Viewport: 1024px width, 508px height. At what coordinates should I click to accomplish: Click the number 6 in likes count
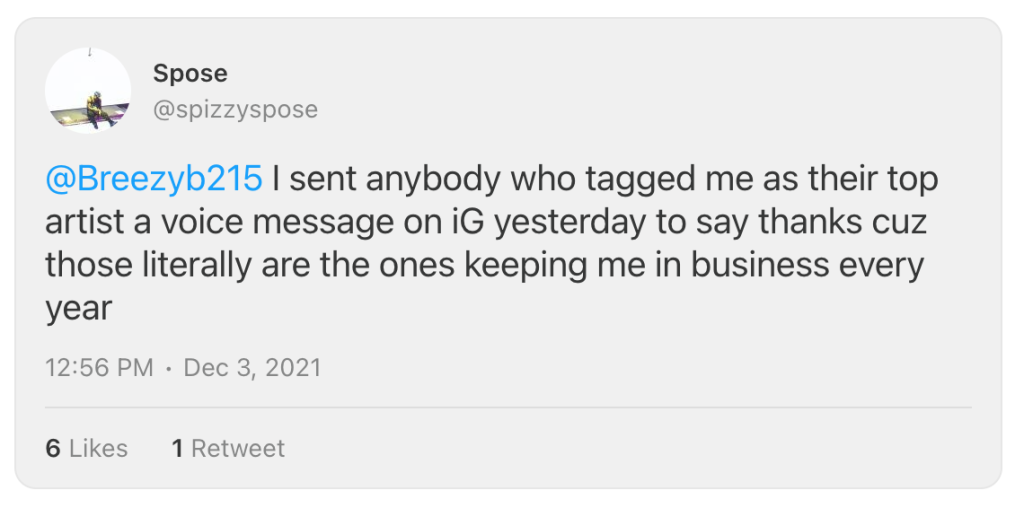pyautogui.click(x=53, y=448)
